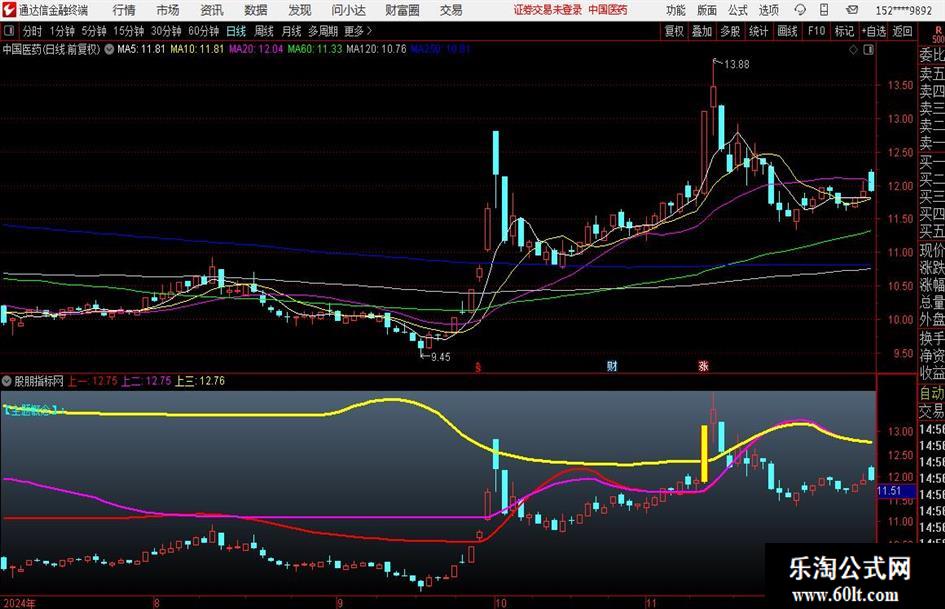Click the 标记 mark button
The height and width of the screenshot is (609, 945).
844,31
